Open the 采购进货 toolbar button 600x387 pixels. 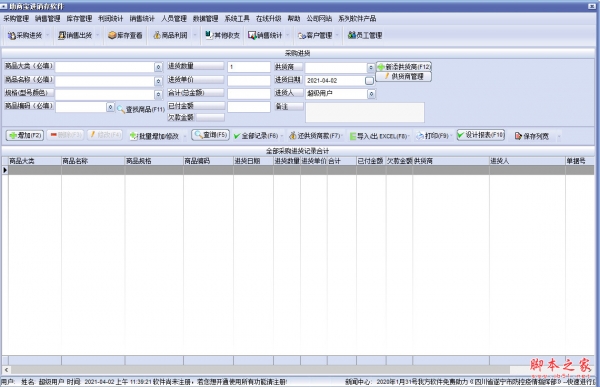tap(25, 36)
